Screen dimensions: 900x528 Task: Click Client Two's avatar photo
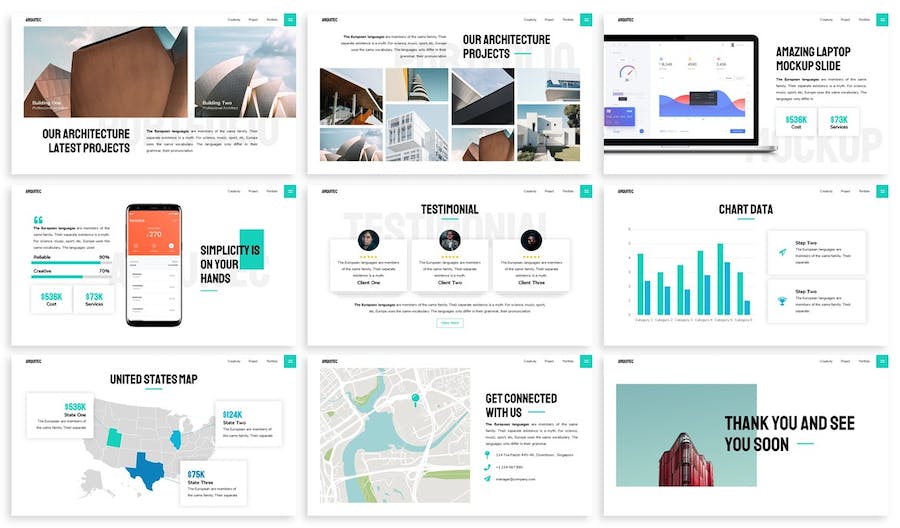pos(449,240)
